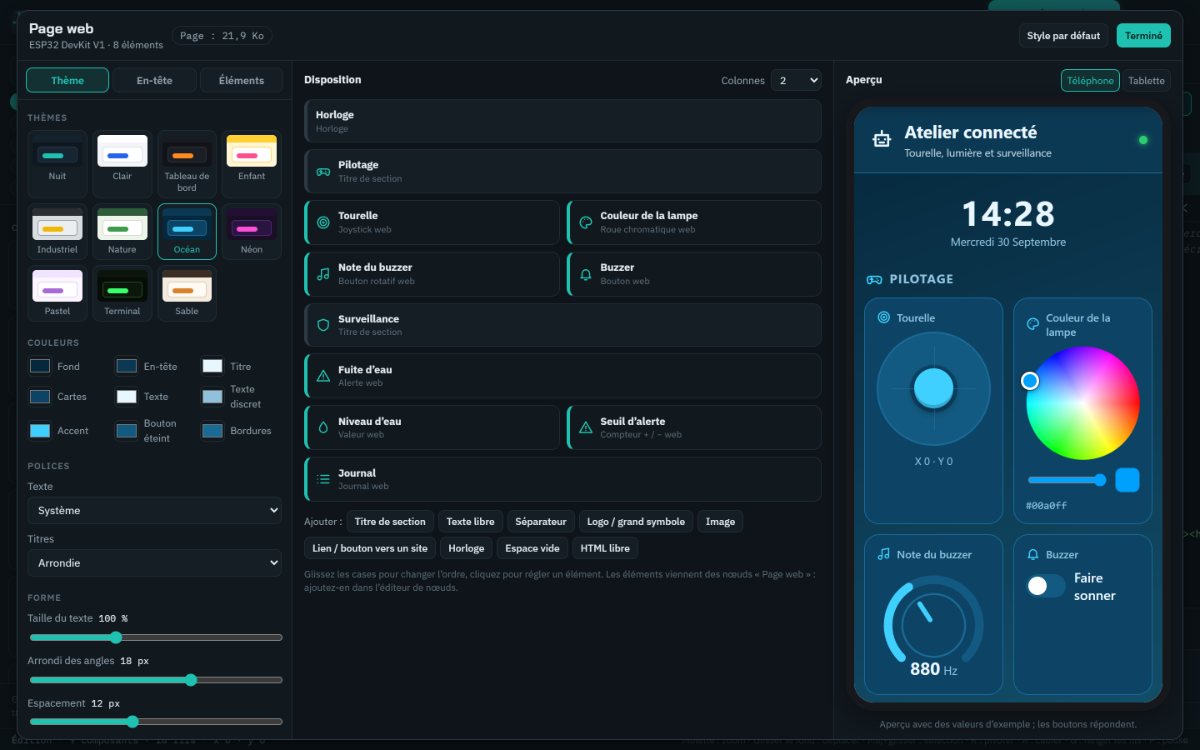1200x750 pixels.
Task: Add an Horloge element
Action: point(466,548)
